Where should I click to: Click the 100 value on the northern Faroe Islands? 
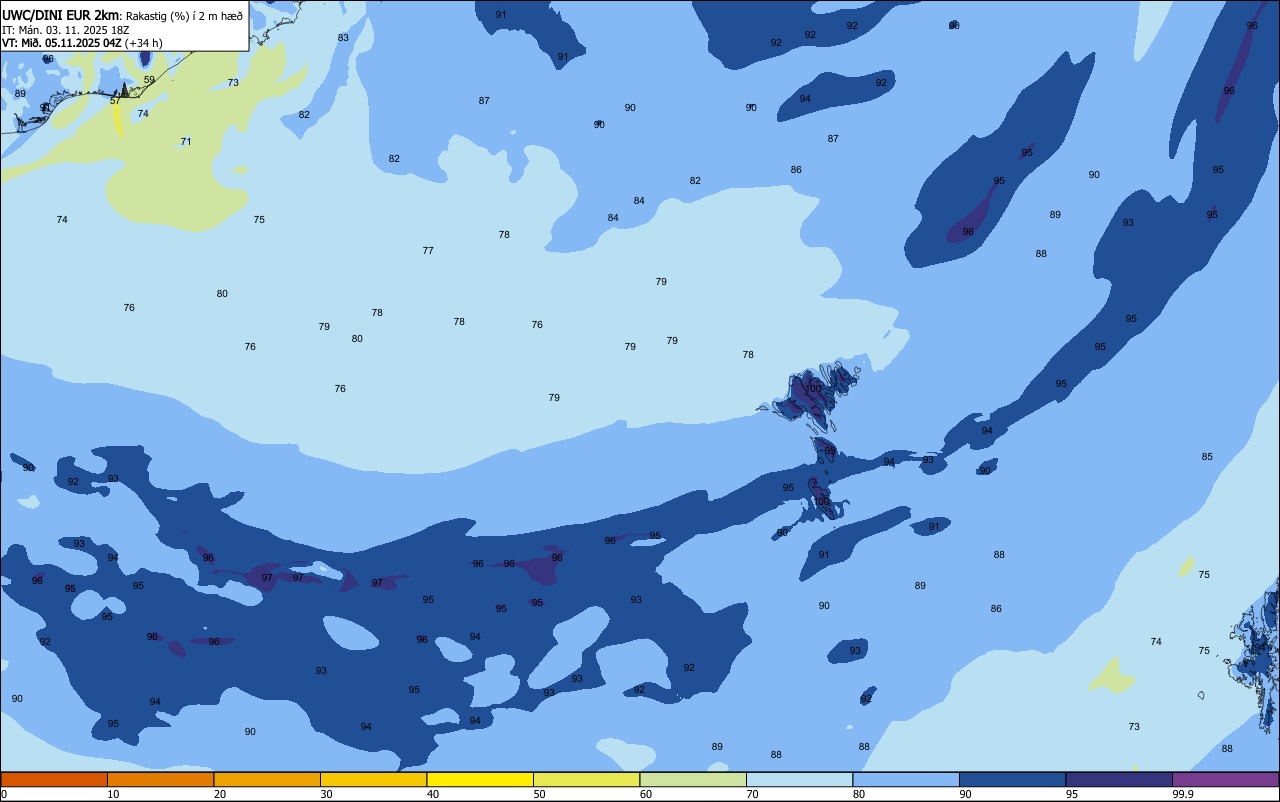(813, 389)
